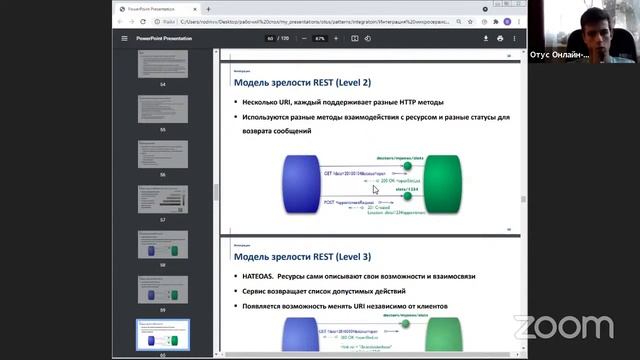
Task: Click bullet 'Несколько URI, каждый поддерживает разные HTTP методы'
Action: (343, 102)
